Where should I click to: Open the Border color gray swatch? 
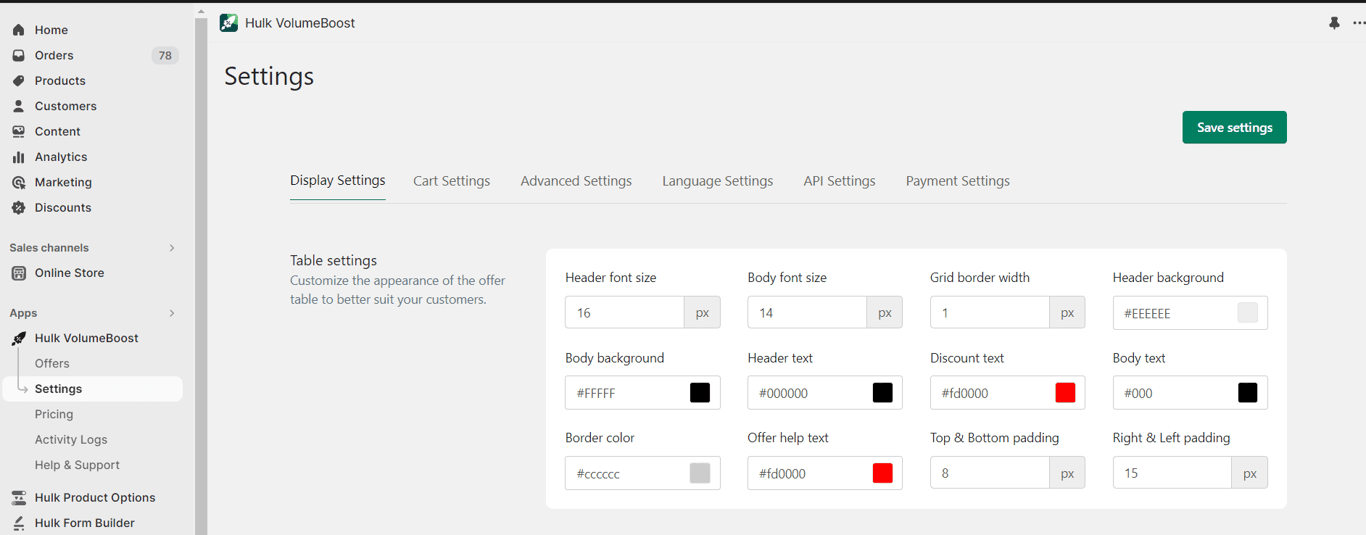tap(700, 473)
